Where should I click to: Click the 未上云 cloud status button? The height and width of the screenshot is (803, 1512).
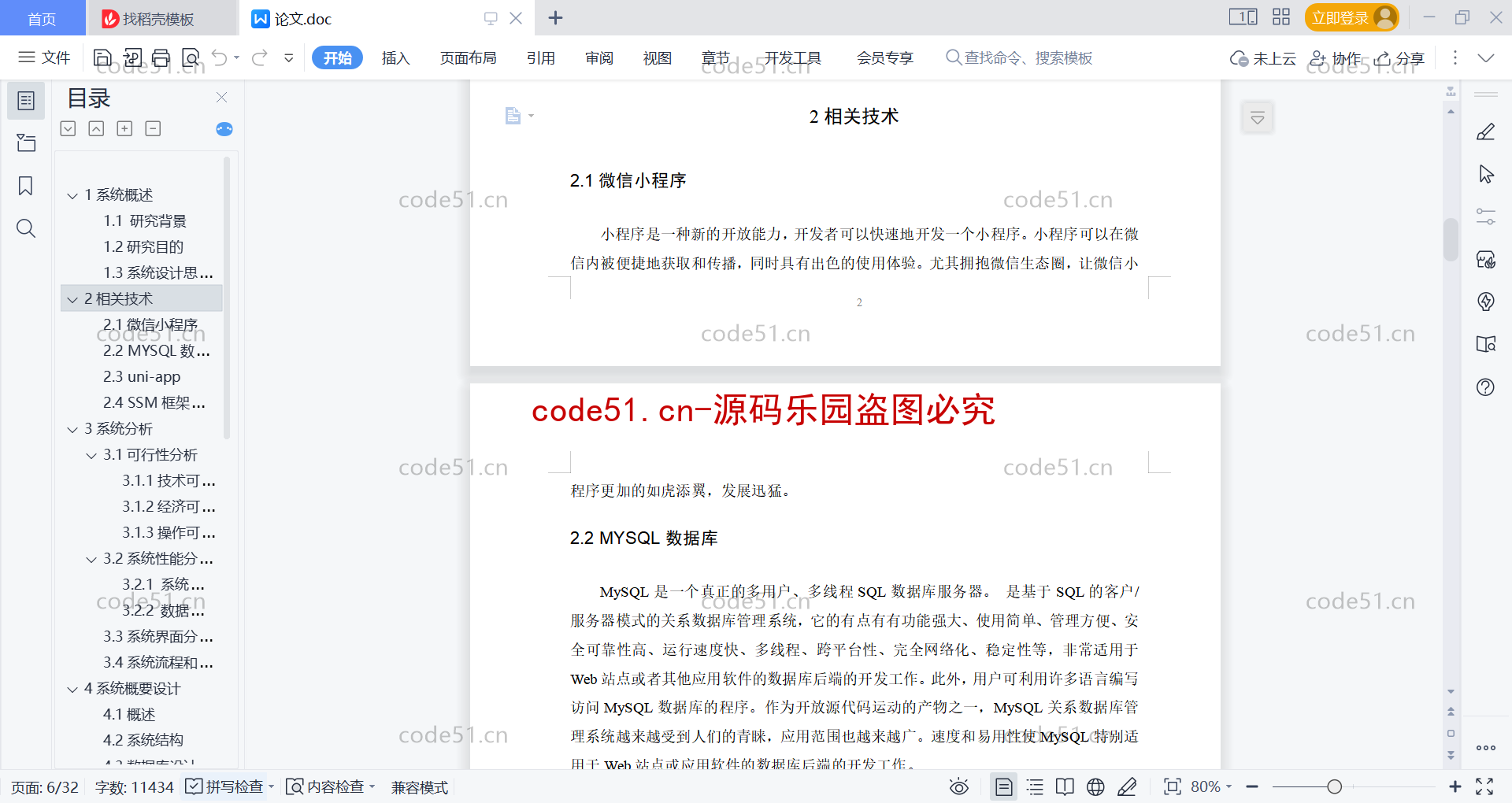(x=1263, y=58)
